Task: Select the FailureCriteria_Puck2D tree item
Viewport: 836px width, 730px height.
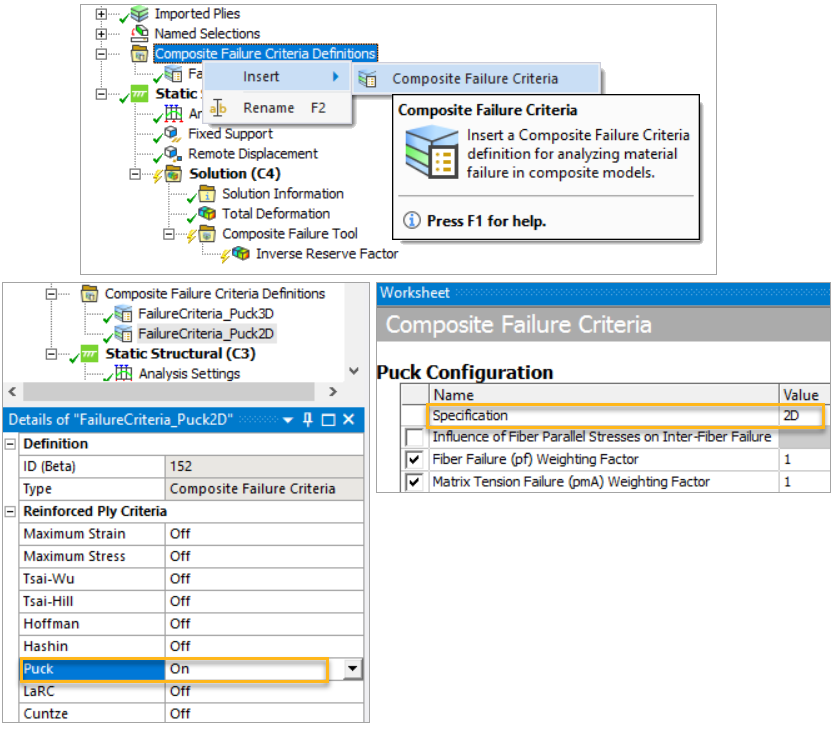Action: coord(206,334)
